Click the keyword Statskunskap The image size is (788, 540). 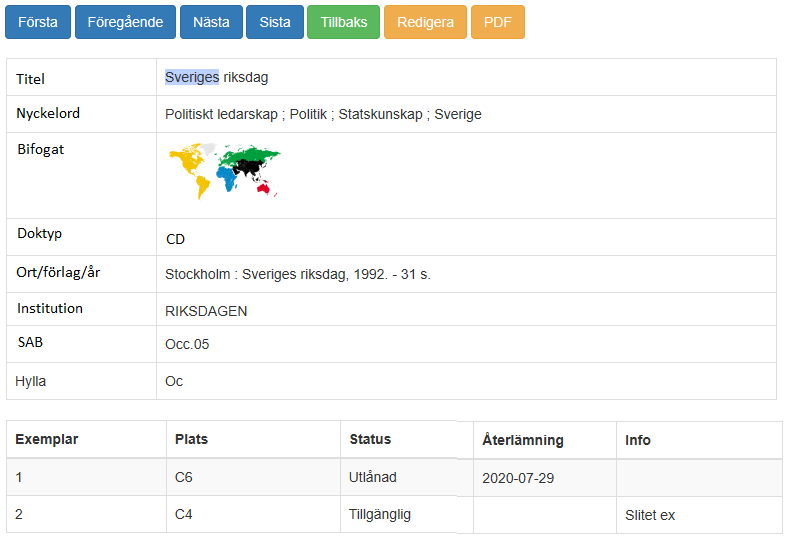pos(380,115)
